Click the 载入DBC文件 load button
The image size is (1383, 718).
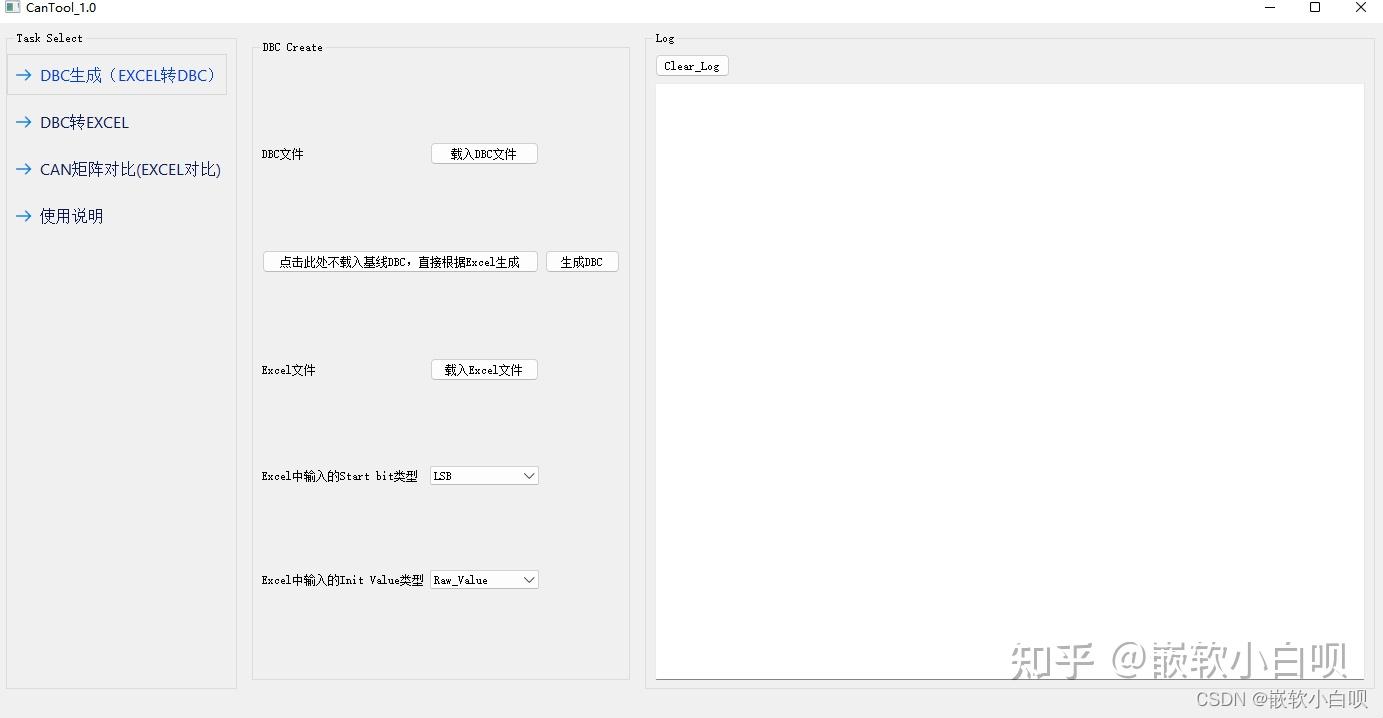[x=484, y=153]
